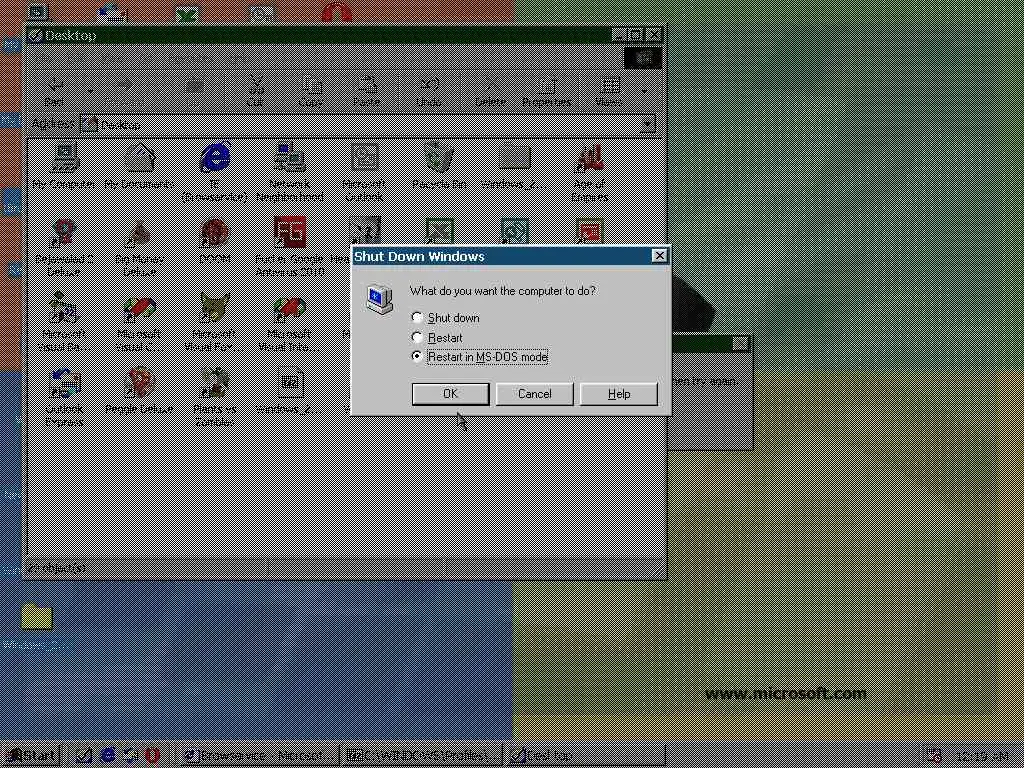Click the Views toolbar icon

tap(609, 91)
